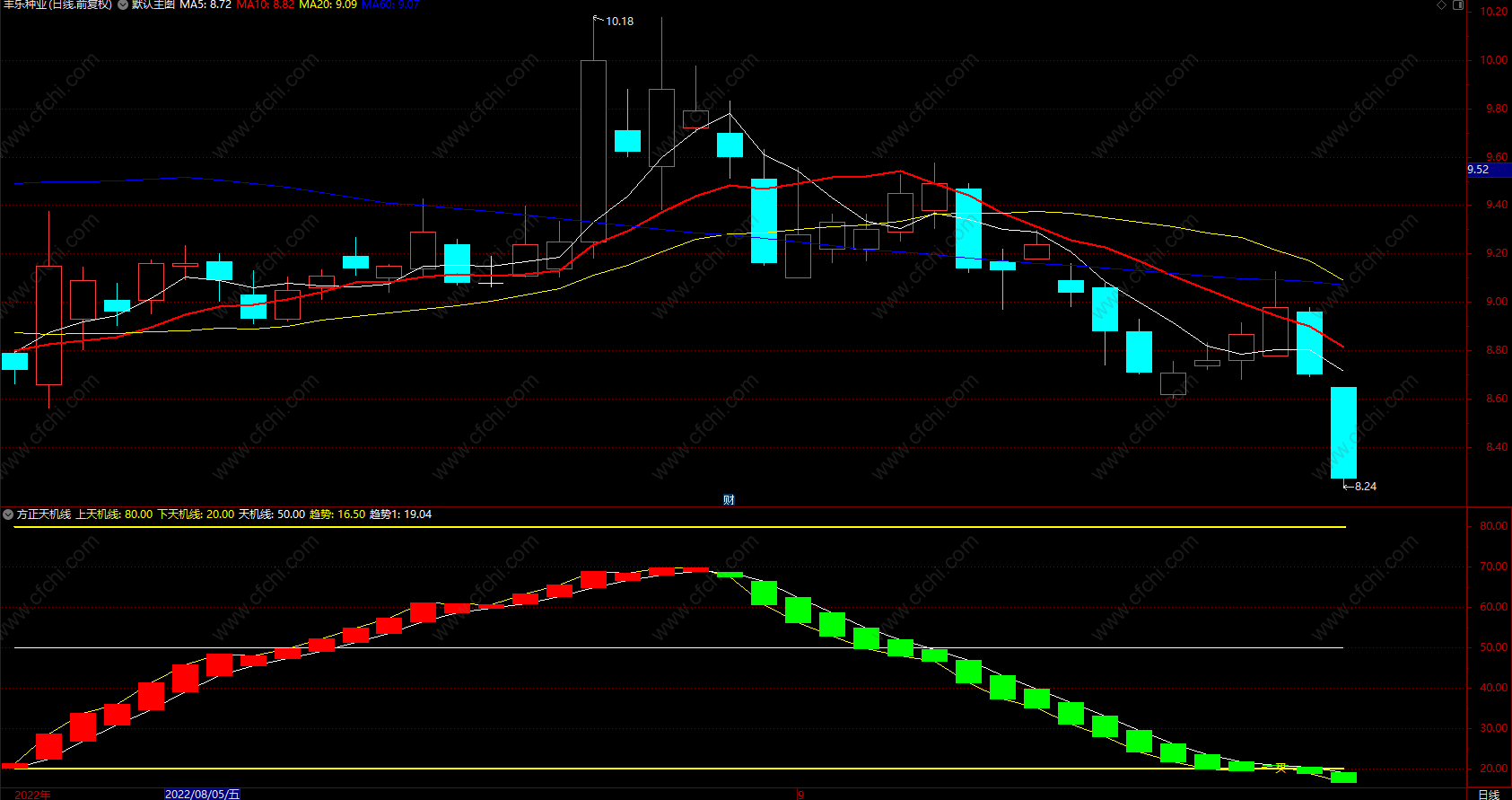Expand the 方正天机线 indicator dropdown arrow

[8, 514]
